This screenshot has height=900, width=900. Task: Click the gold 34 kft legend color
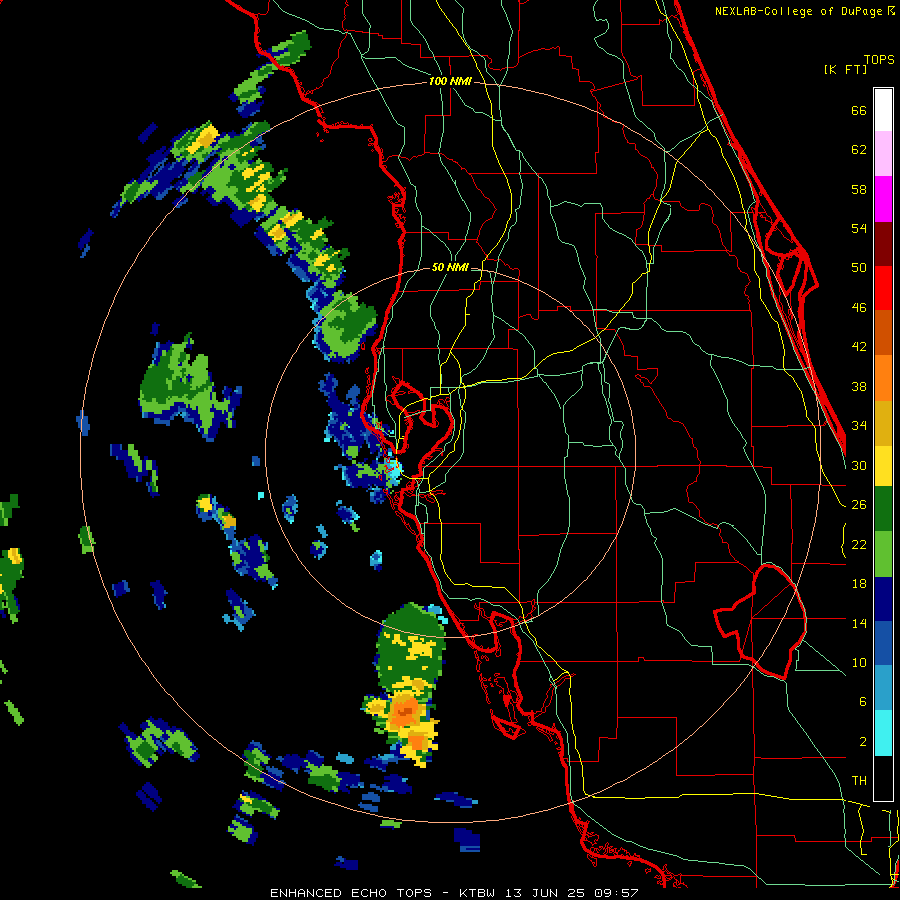883,423
